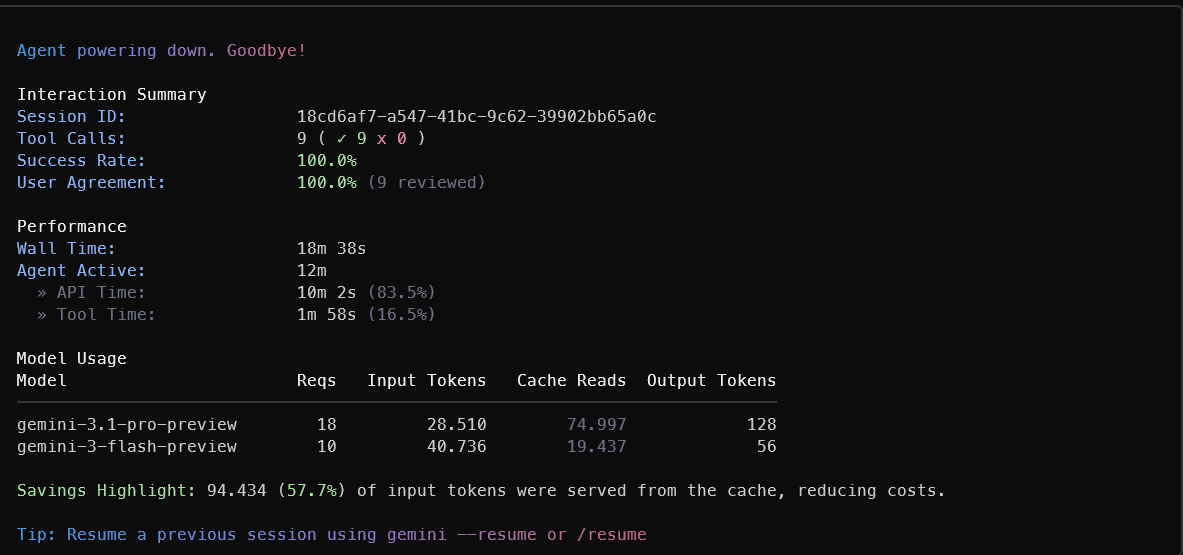This screenshot has width=1183, height=555.
Task: Select session ID value 18cd6af7-a547-41bc-9c62-39902bb65a0c
Action: (477, 117)
